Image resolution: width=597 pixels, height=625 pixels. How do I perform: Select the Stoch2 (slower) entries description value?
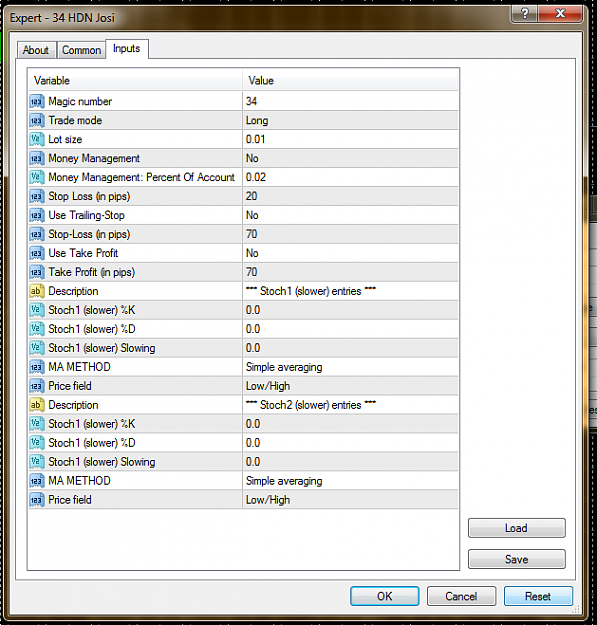click(x=350, y=405)
